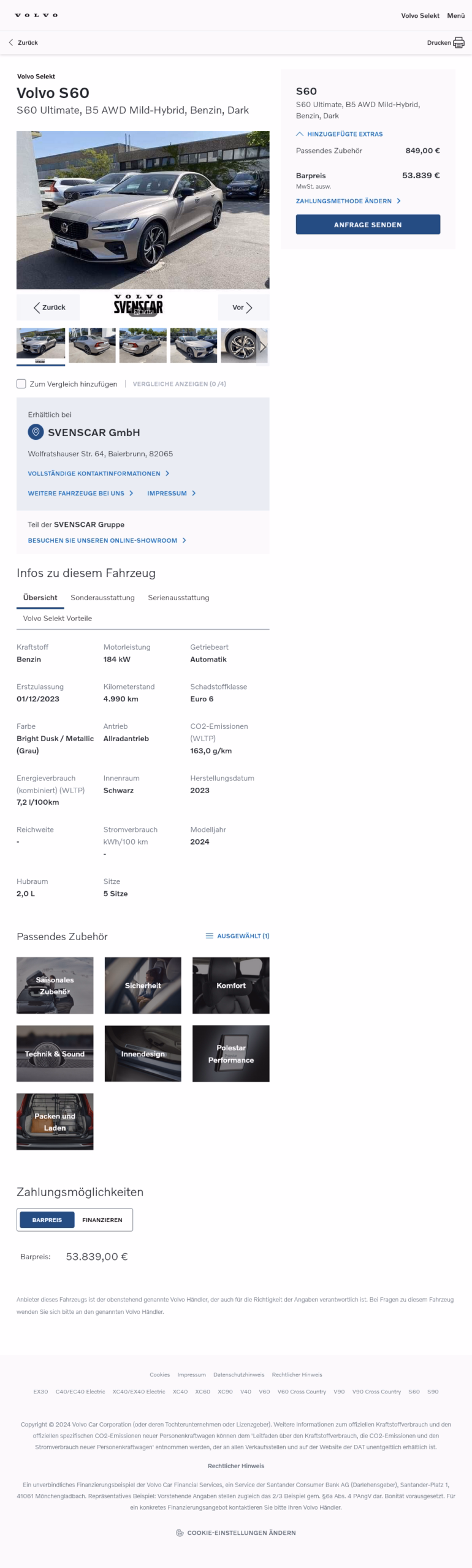This screenshot has width=472, height=1568.
Task: Open Besuchen Sie unseren Online-Showroom link
Action: 107,540
